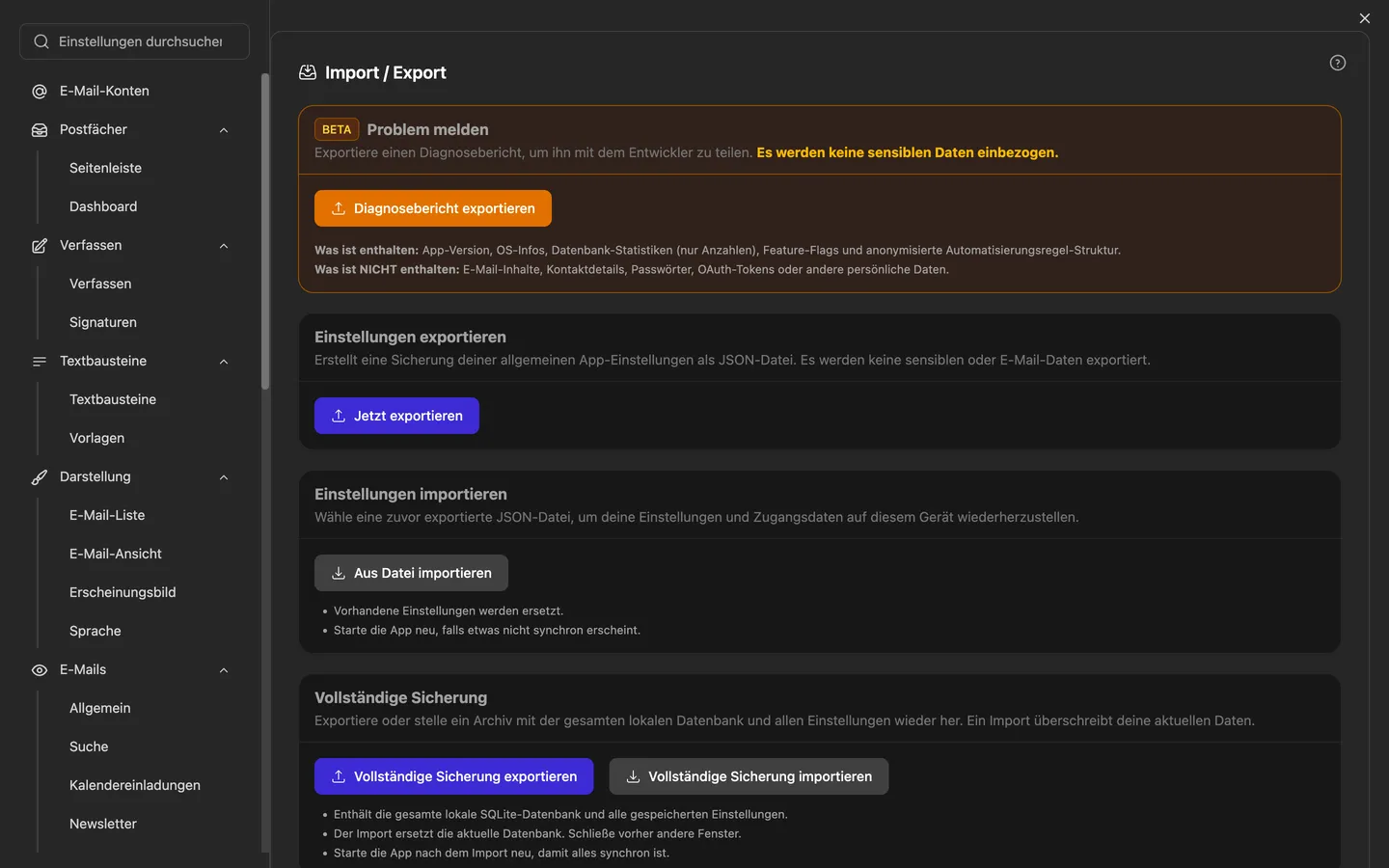Go to Erscheinungsbild settings
This screenshot has width=1389, height=868.
(123, 592)
